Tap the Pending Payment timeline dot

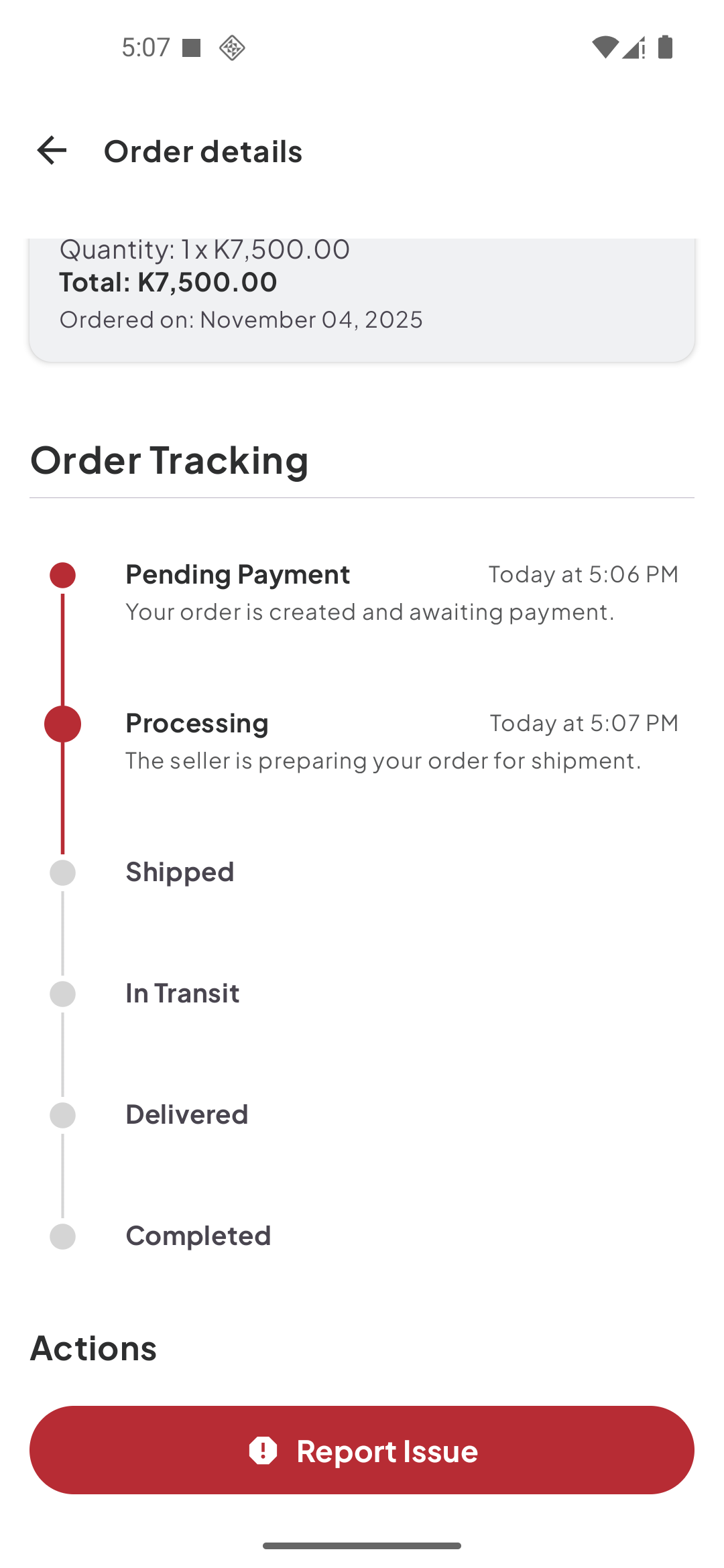click(62, 575)
